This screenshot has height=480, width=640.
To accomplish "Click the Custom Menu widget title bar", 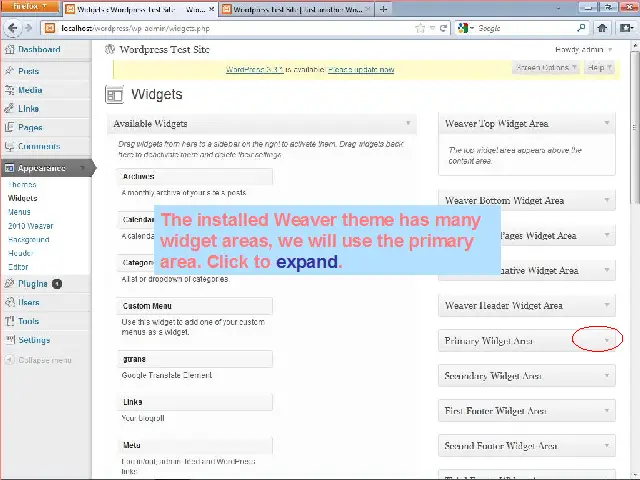I will click(195, 306).
